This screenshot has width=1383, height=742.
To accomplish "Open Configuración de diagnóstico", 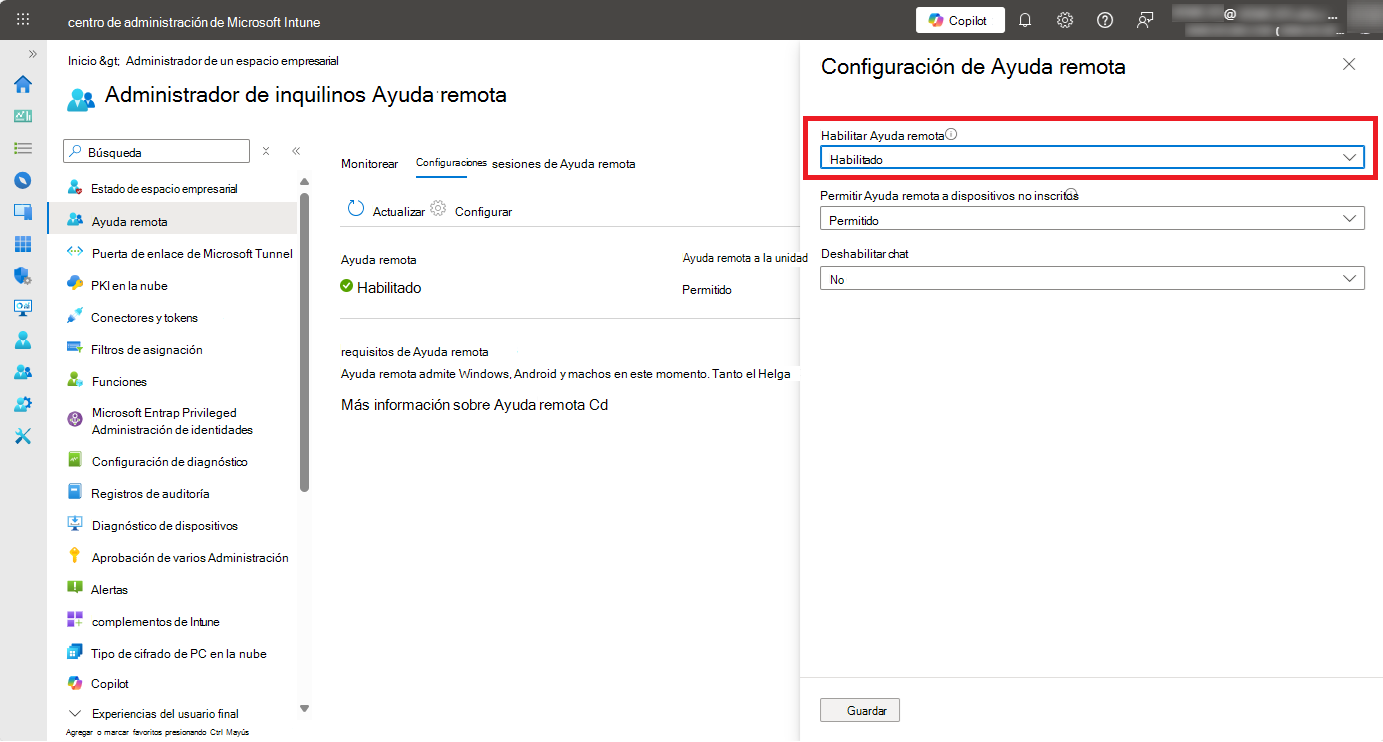I will (172, 461).
